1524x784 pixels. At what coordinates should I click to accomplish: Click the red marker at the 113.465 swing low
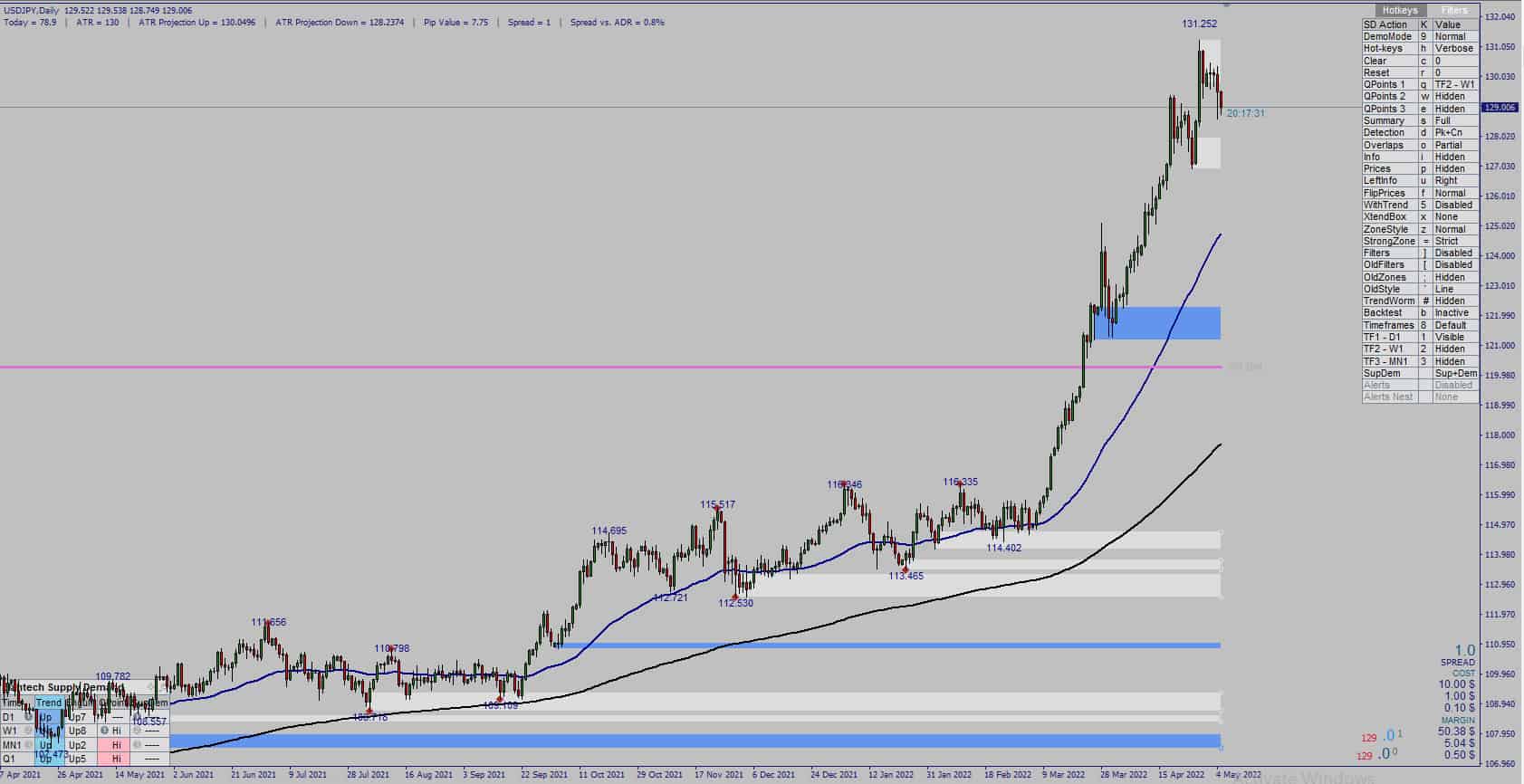(x=905, y=569)
